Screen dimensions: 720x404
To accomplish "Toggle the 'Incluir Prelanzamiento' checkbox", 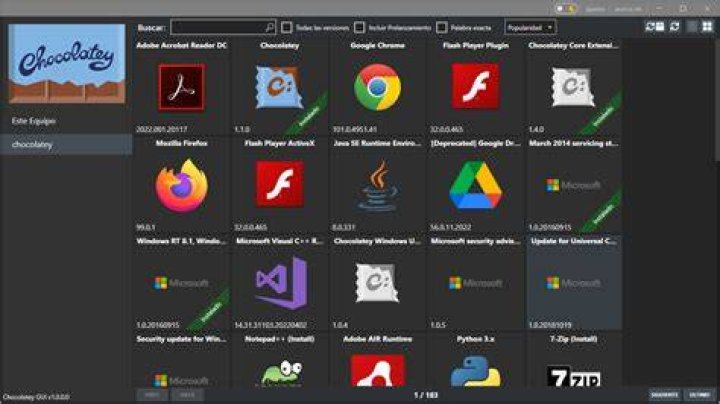I will (x=360, y=28).
